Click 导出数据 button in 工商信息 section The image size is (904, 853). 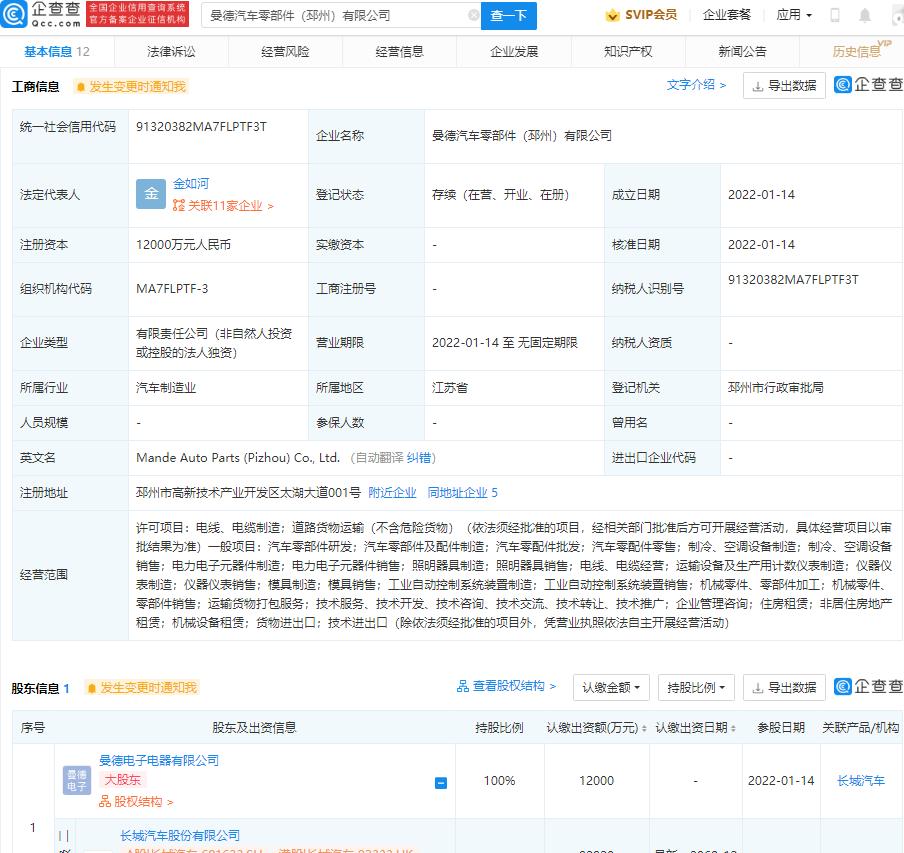784,85
